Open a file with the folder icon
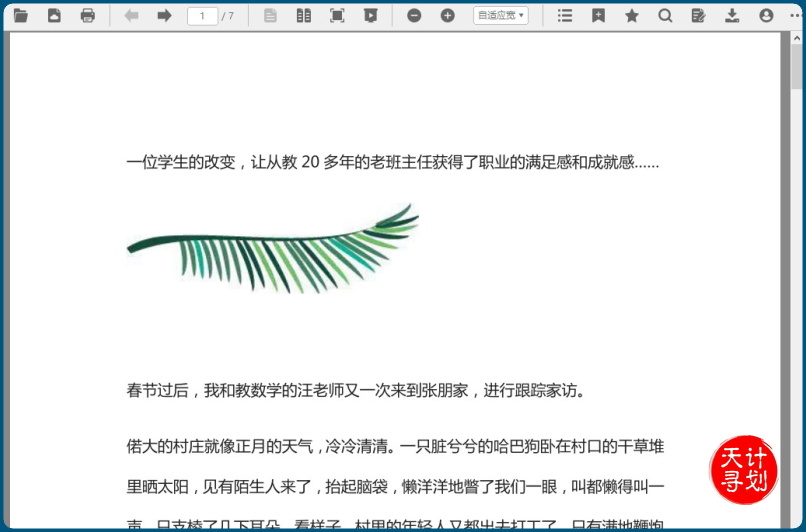Image resolution: width=806 pixels, height=532 pixels. (21, 15)
